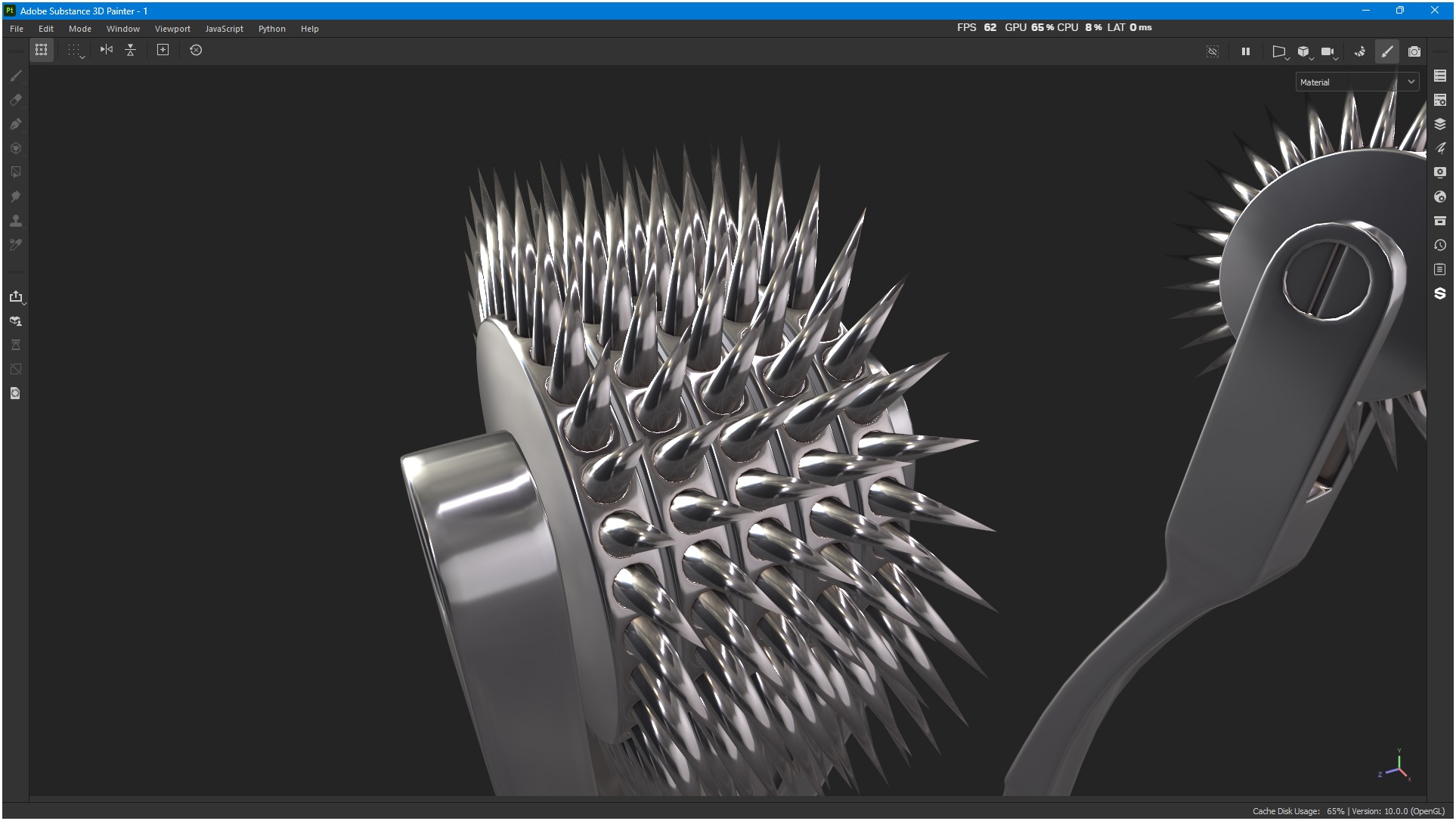Image resolution: width=1456 pixels, height=821 pixels.
Task: Click the refresh document sidebar icon
Action: tap(16, 393)
